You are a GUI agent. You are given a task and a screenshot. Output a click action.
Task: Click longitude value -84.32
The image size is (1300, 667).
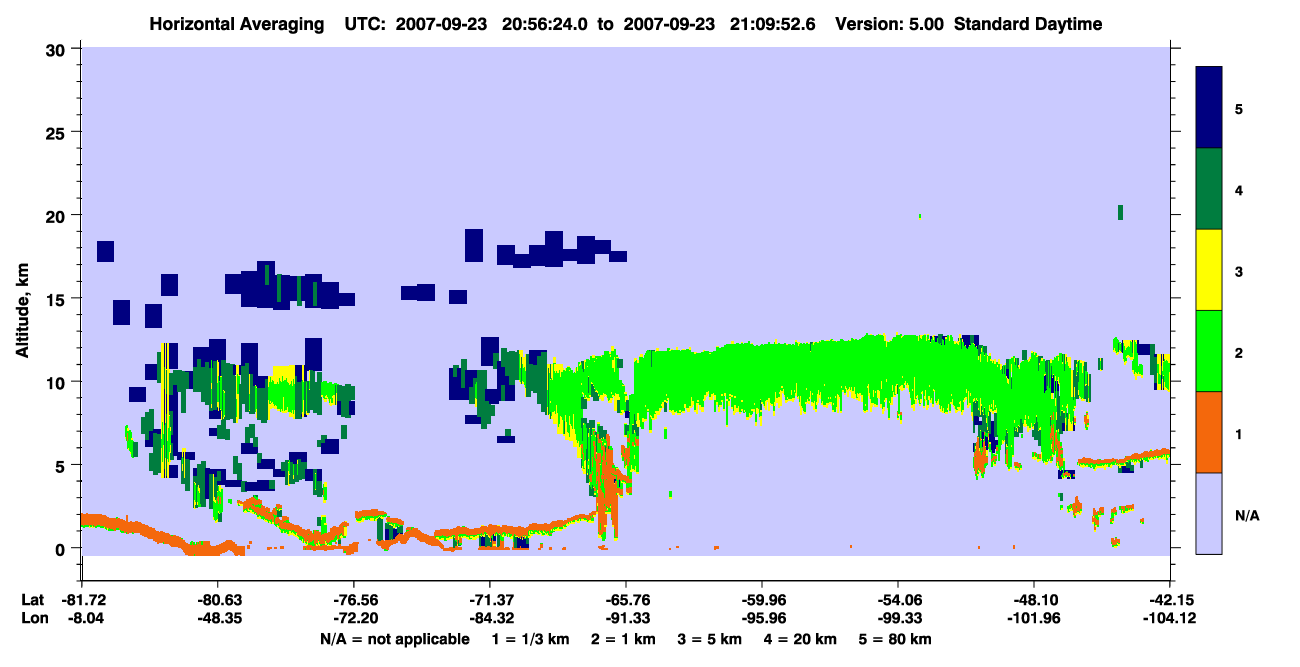[x=490, y=618]
